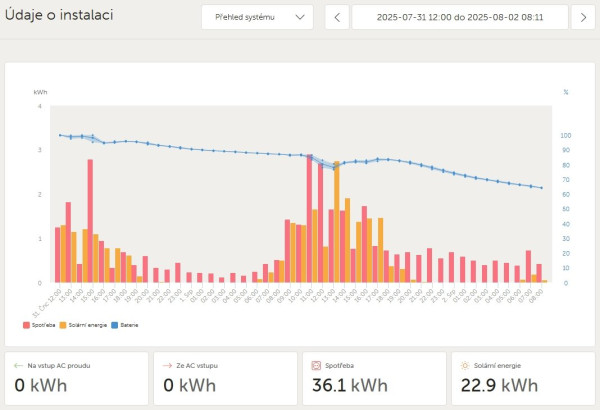
Task: Click the tall consumption bar at 15:00
Action: pos(90,221)
